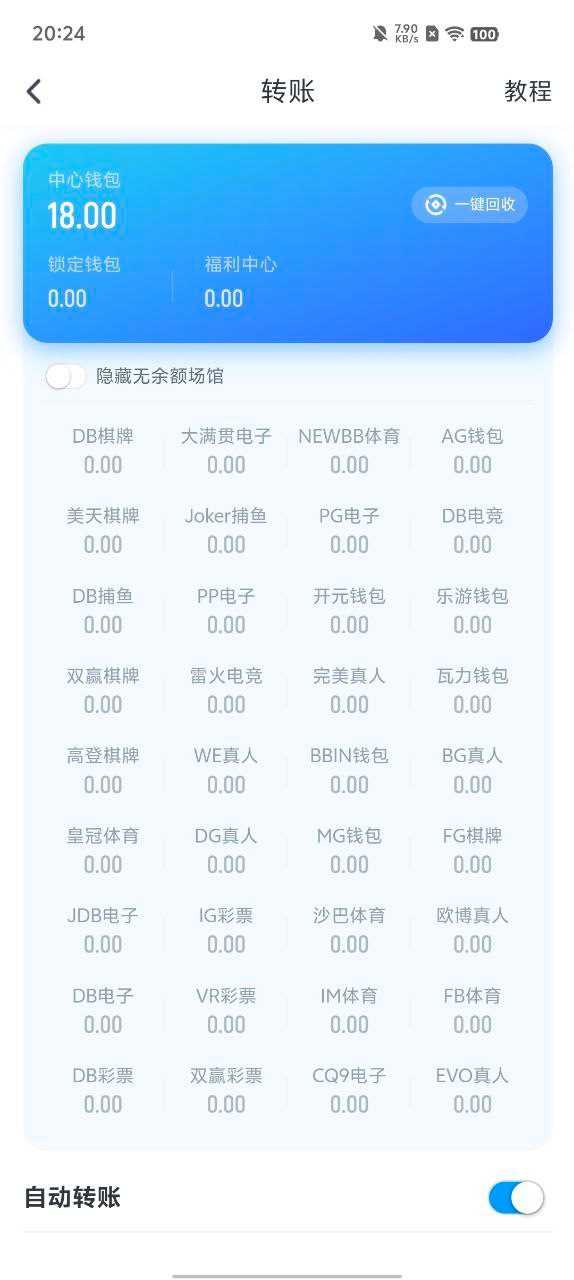574x1280 pixels.
Task: Tap the back arrow icon
Action: click(34, 92)
